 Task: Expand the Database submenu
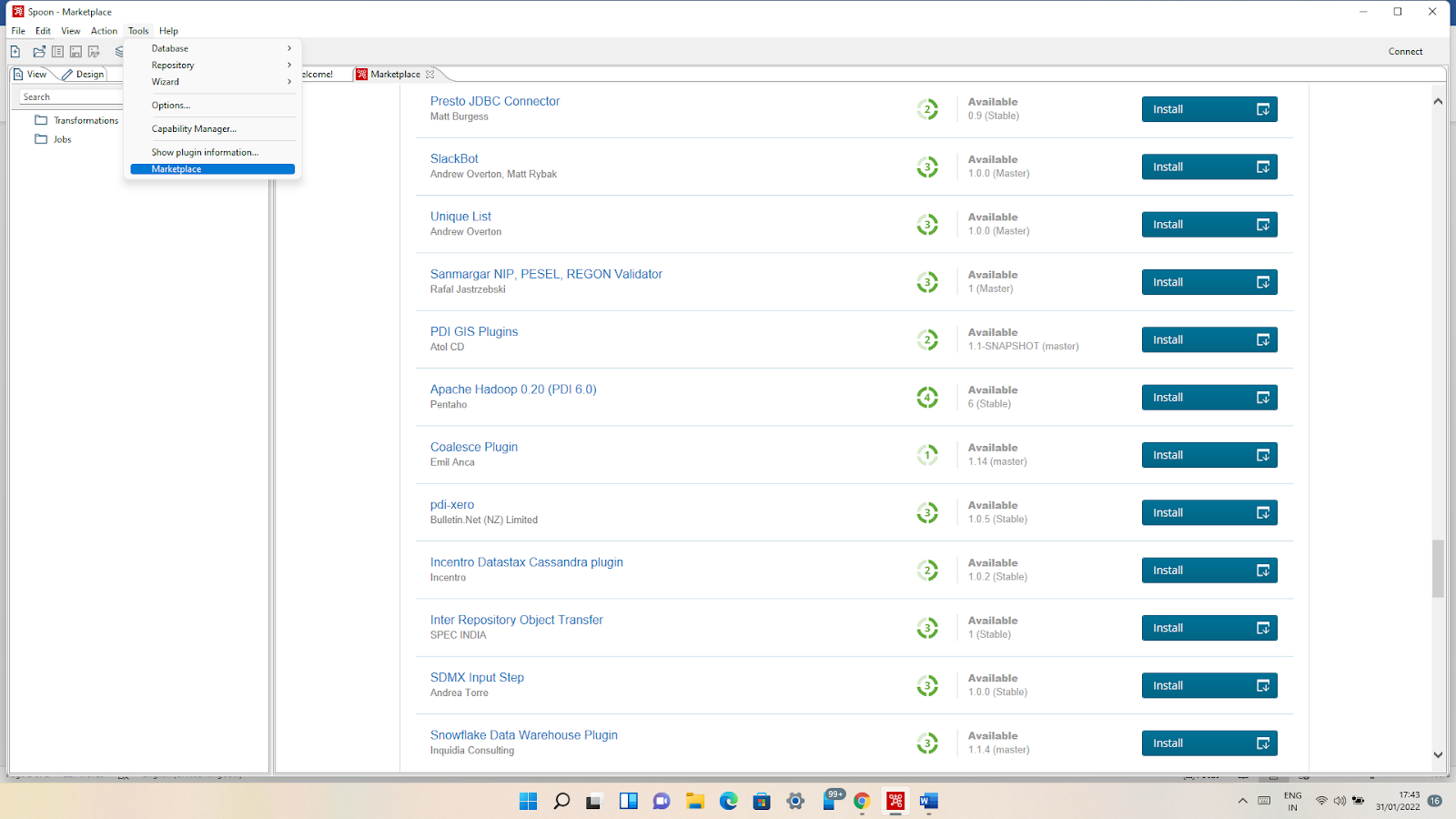[213, 48]
